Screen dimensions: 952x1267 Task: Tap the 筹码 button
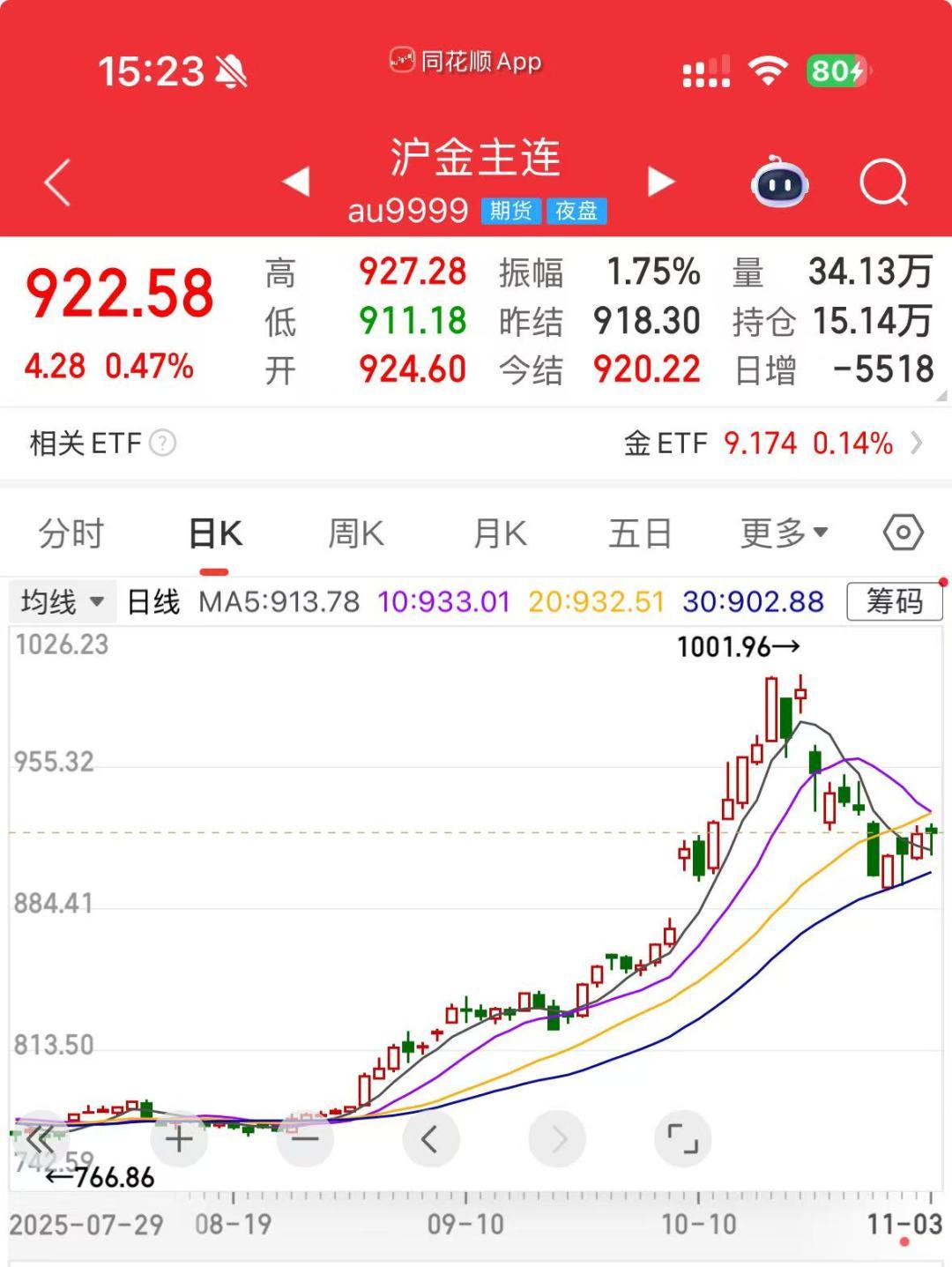click(x=893, y=602)
